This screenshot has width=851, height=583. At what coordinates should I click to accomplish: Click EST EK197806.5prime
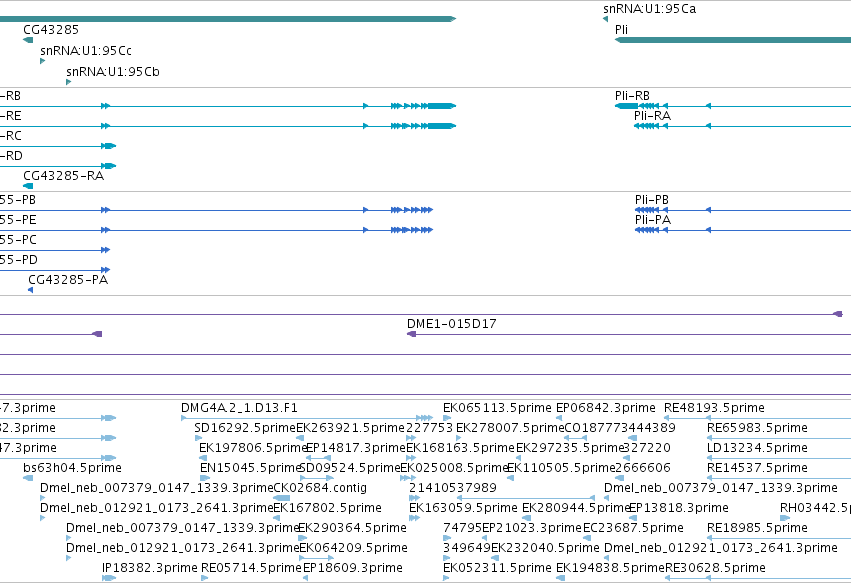[253, 448]
